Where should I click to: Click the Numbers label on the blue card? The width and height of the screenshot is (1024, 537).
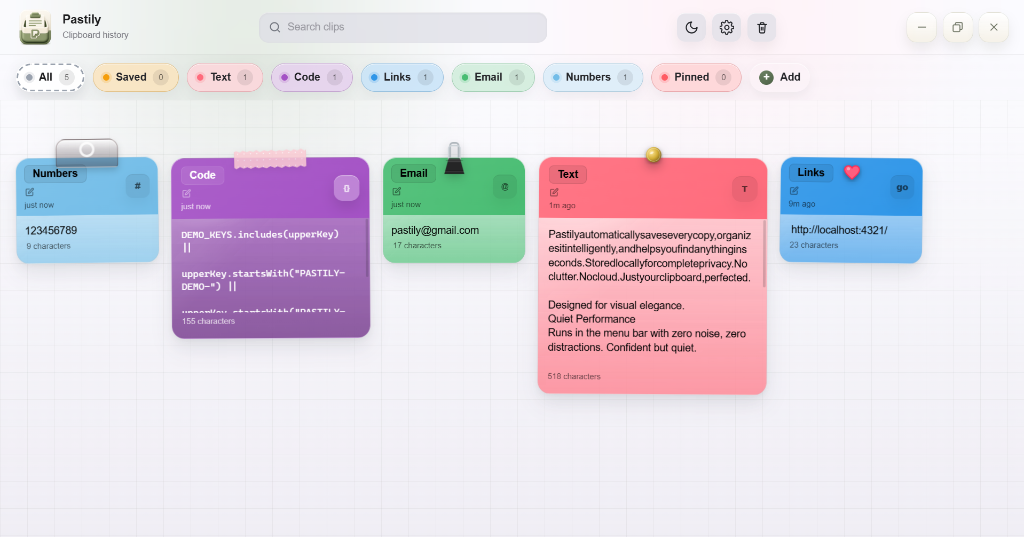click(x=55, y=173)
